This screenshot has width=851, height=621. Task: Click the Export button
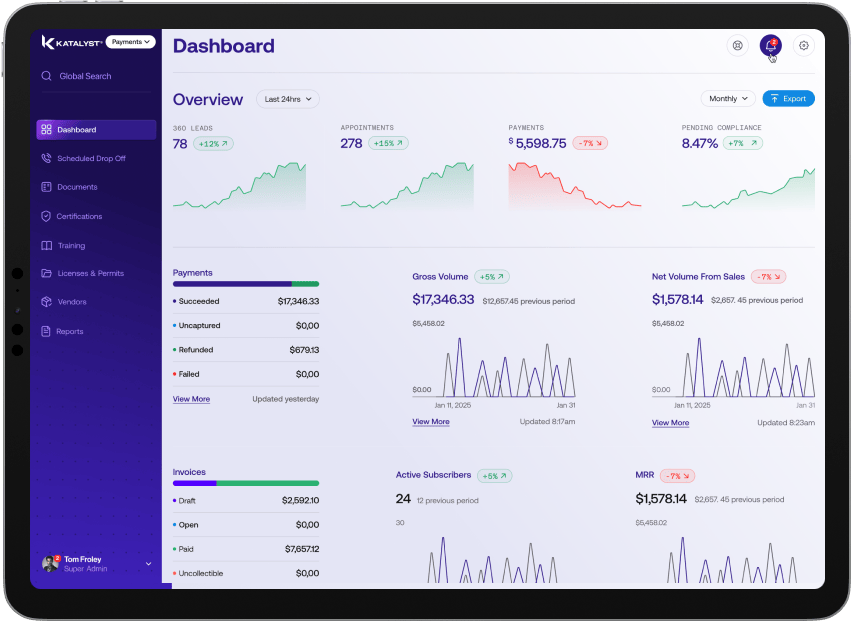tap(788, 99)
